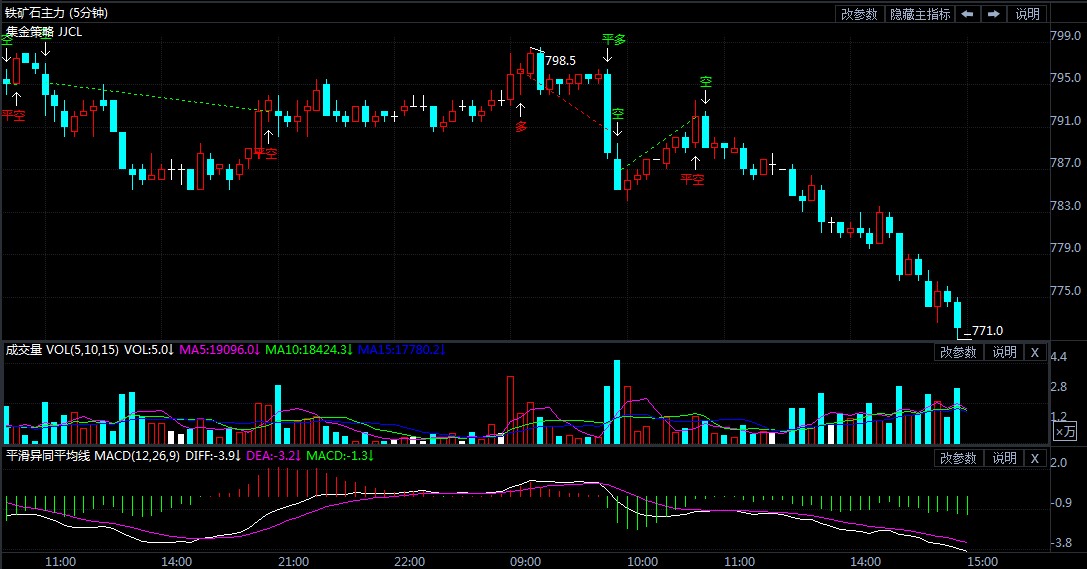Click the left arrow navigation icon
Viewport: 1087px width, 569px height.
(968, 14)
